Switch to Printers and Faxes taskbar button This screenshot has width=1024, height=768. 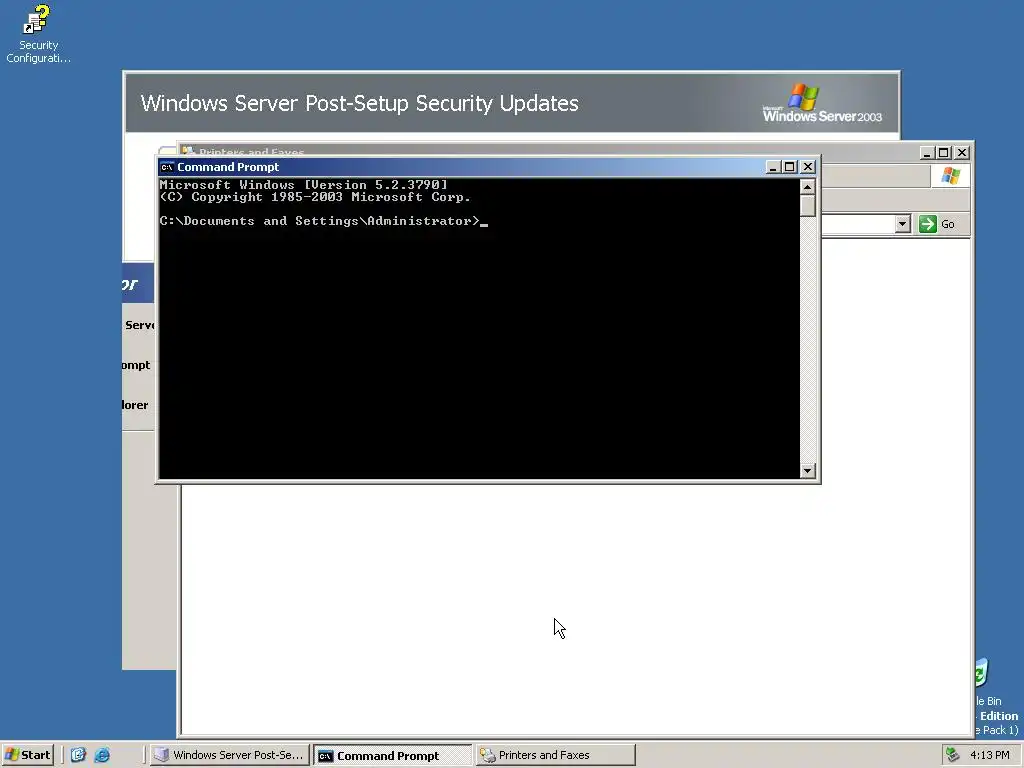[555, 755]
